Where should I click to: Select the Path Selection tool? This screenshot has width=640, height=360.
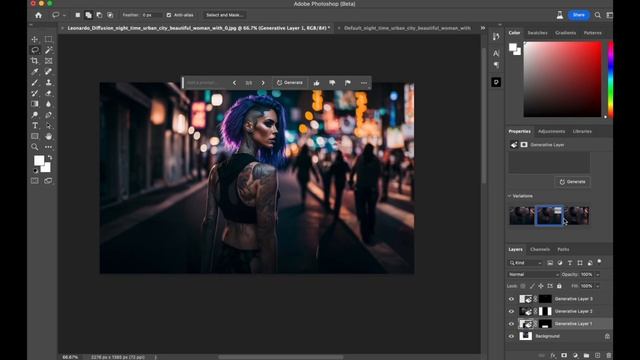[49, 125]
